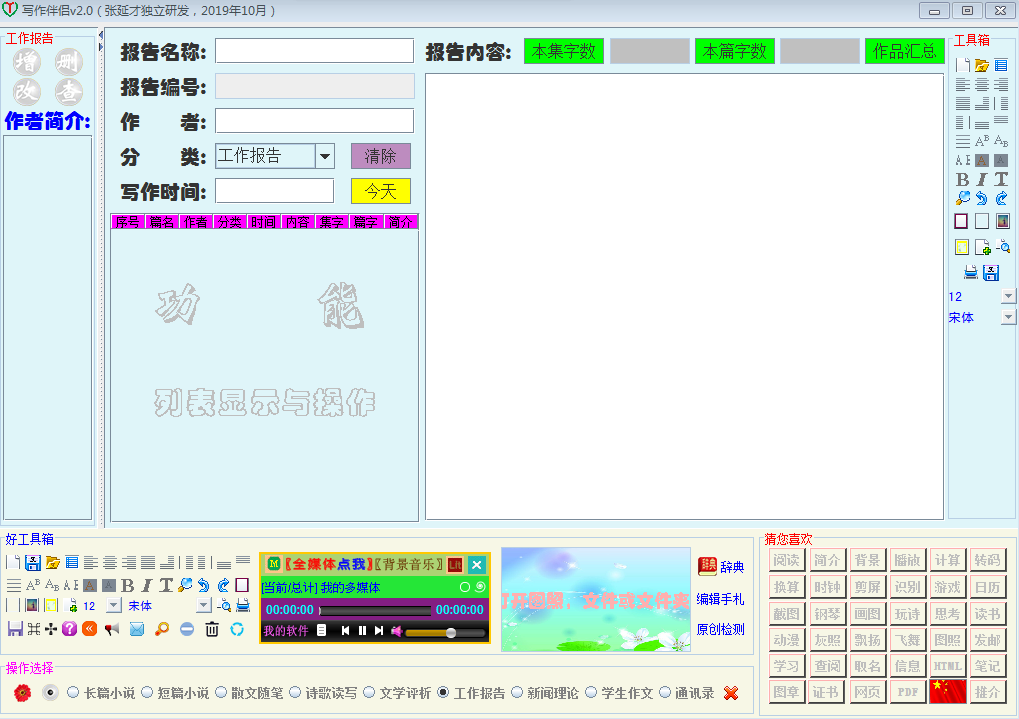This screenshot has width=1019, height=719.
Task: Expand font size dropdown in right toolbox
Action: [1008, 296]
